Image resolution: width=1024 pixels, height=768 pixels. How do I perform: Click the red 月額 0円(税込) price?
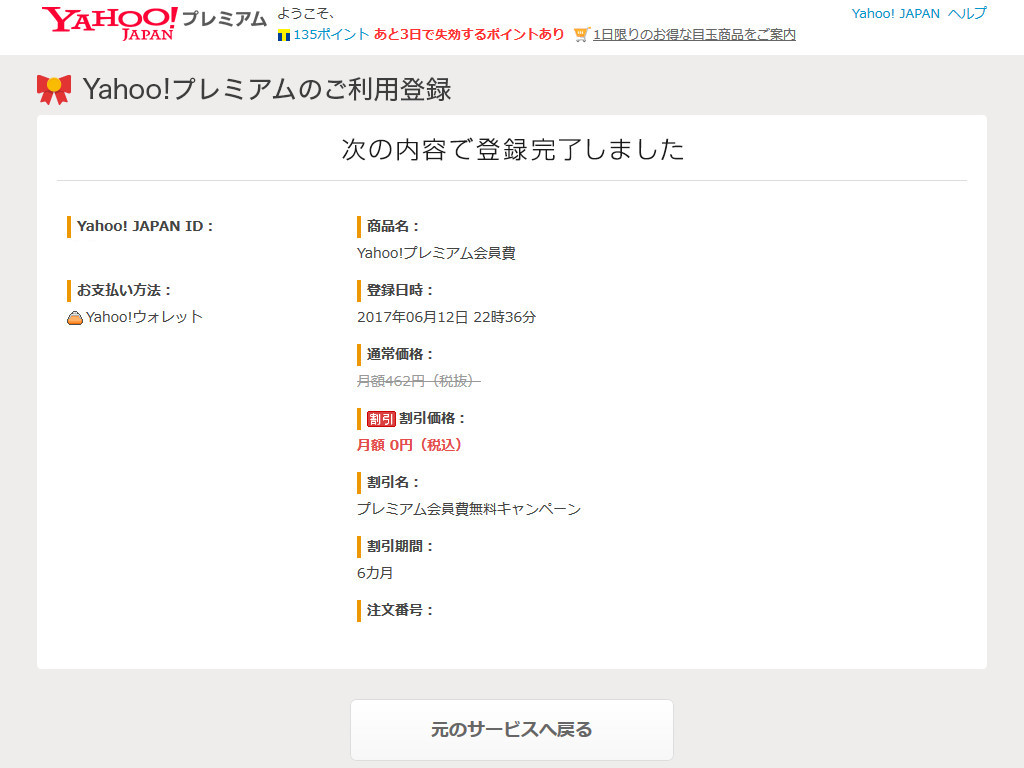(409, 445)
